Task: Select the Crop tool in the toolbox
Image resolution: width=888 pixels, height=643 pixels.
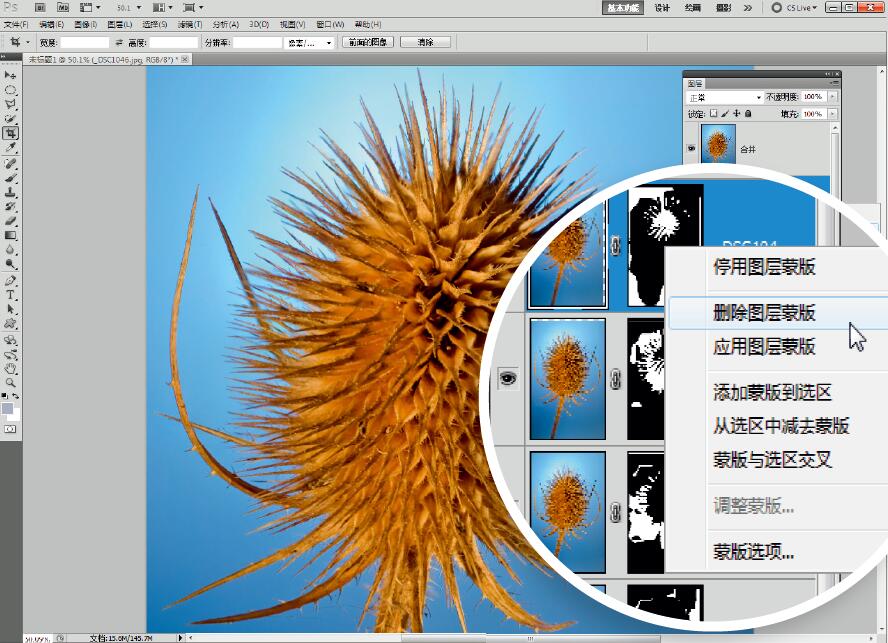Action: pos(11,133)
